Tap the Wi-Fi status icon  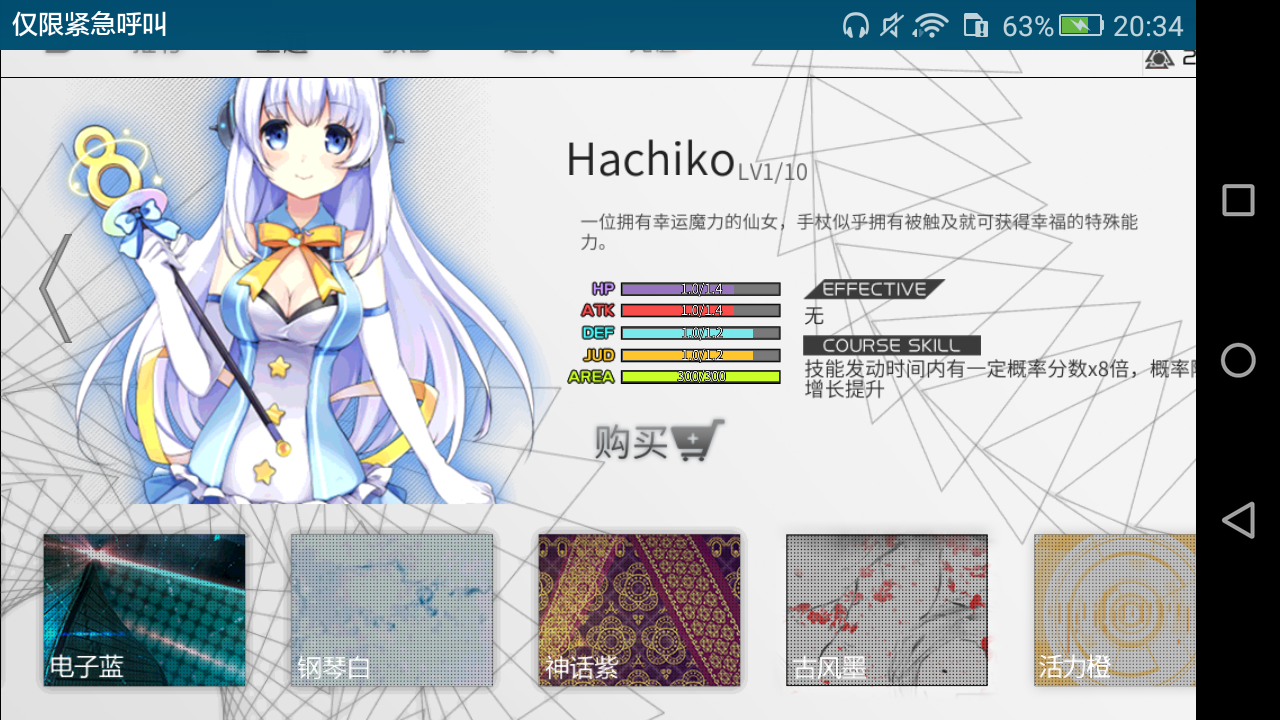click(931, 26)
